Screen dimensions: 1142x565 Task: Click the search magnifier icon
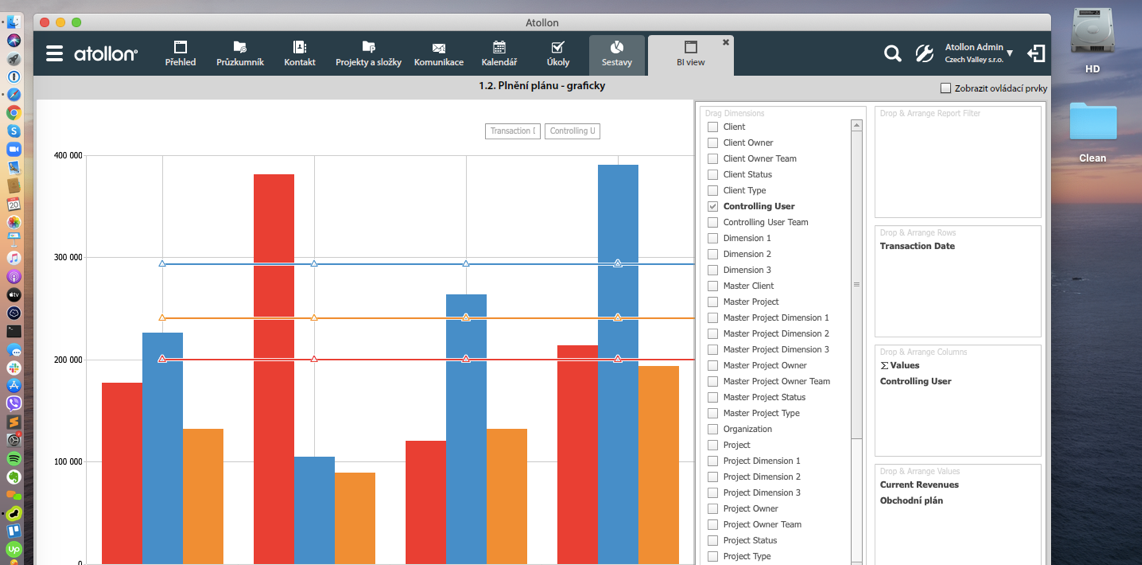tap(892, 54)
